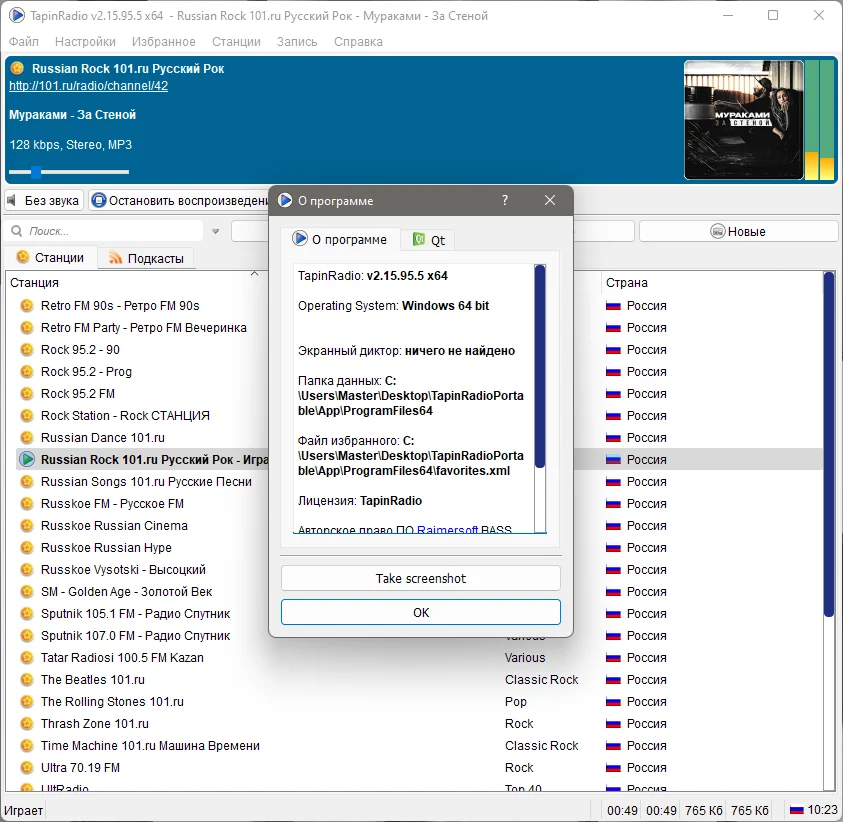Image resolution: width=843 pixels, height=822 pixels.
Task: Close the О программе dialog
Action: 549,201
